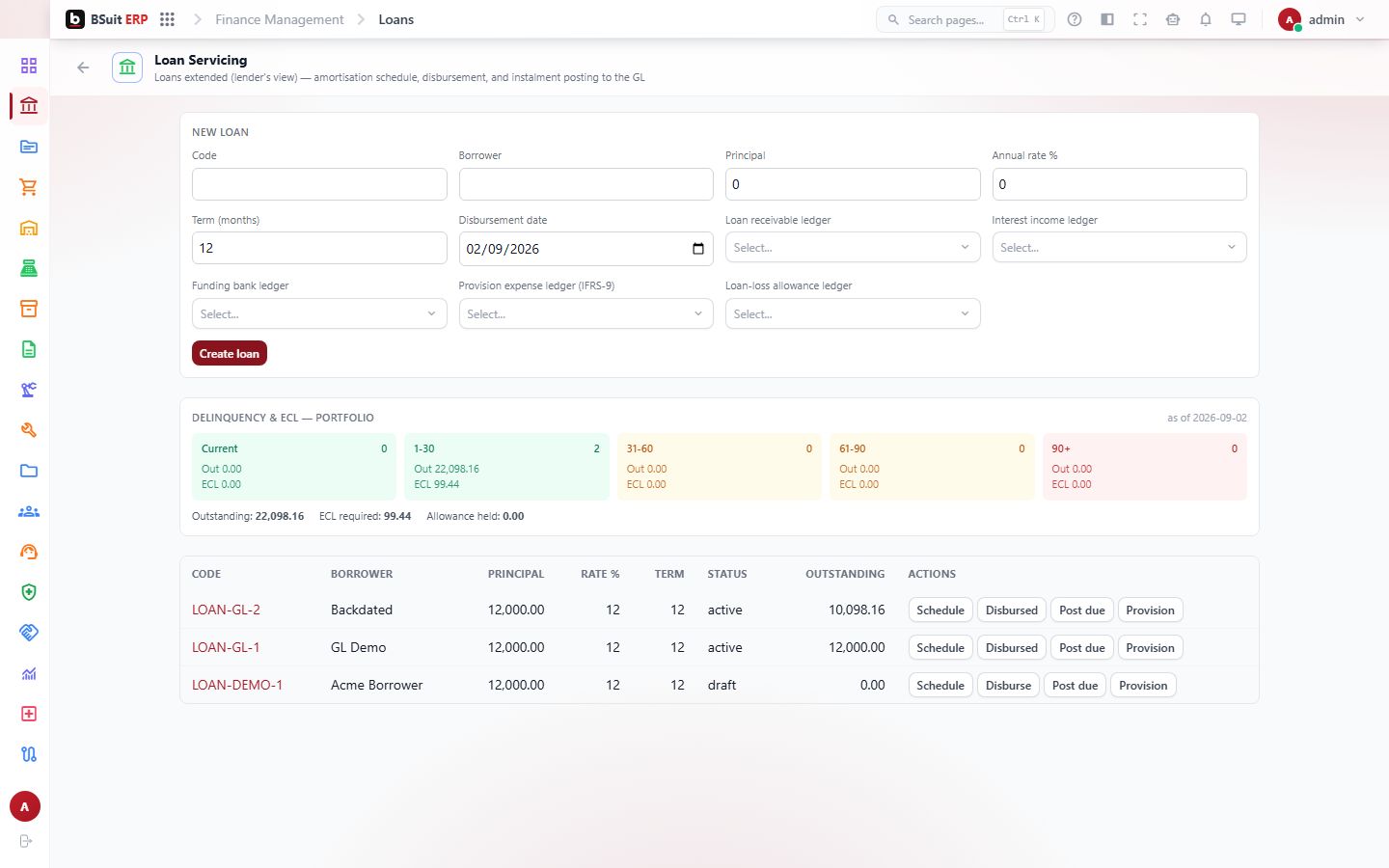Open the warehouse module icon in sidebar

click(x=29, y=228)
